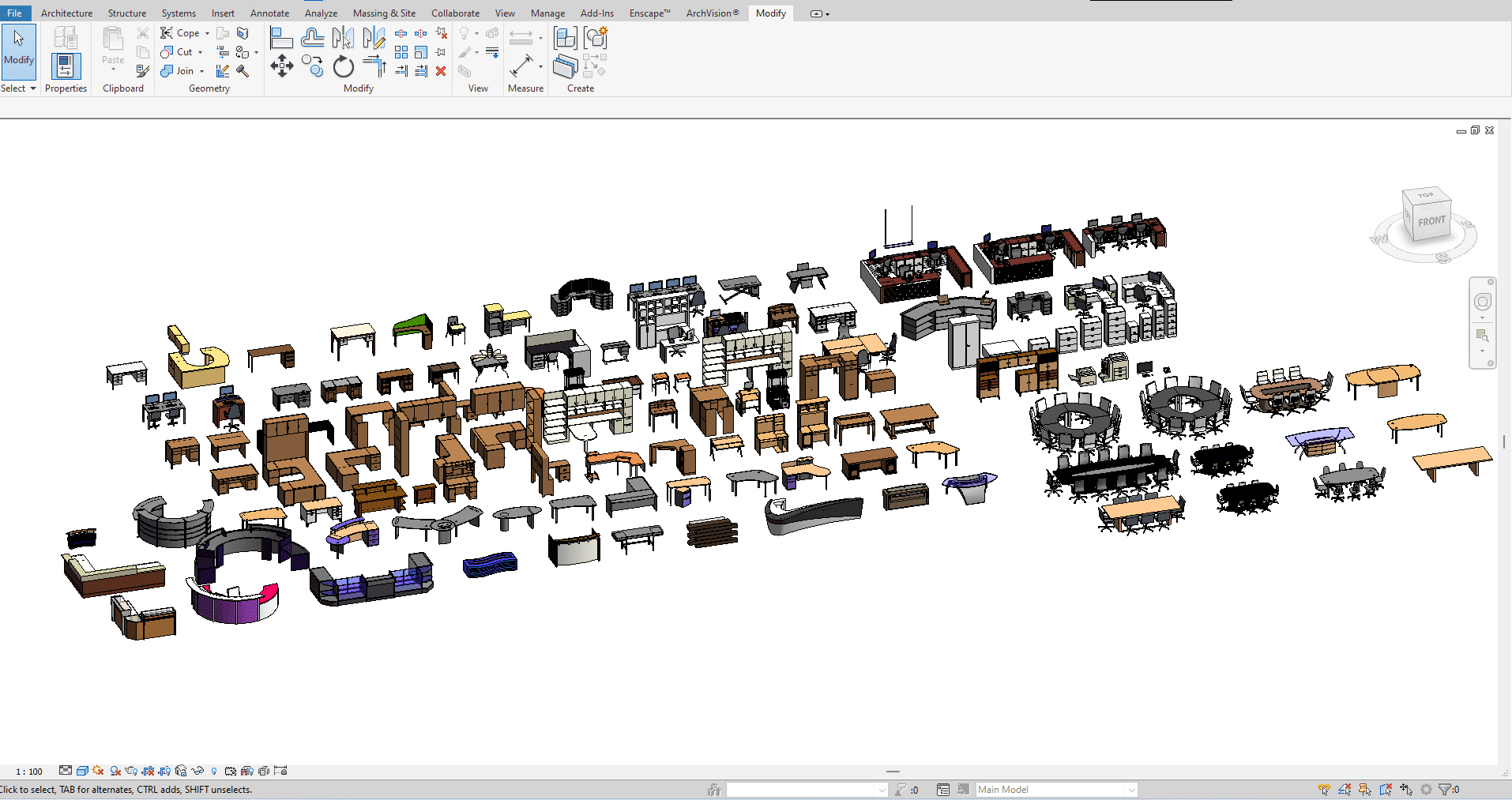Select Trim/Extend to Corner tool

374,66
